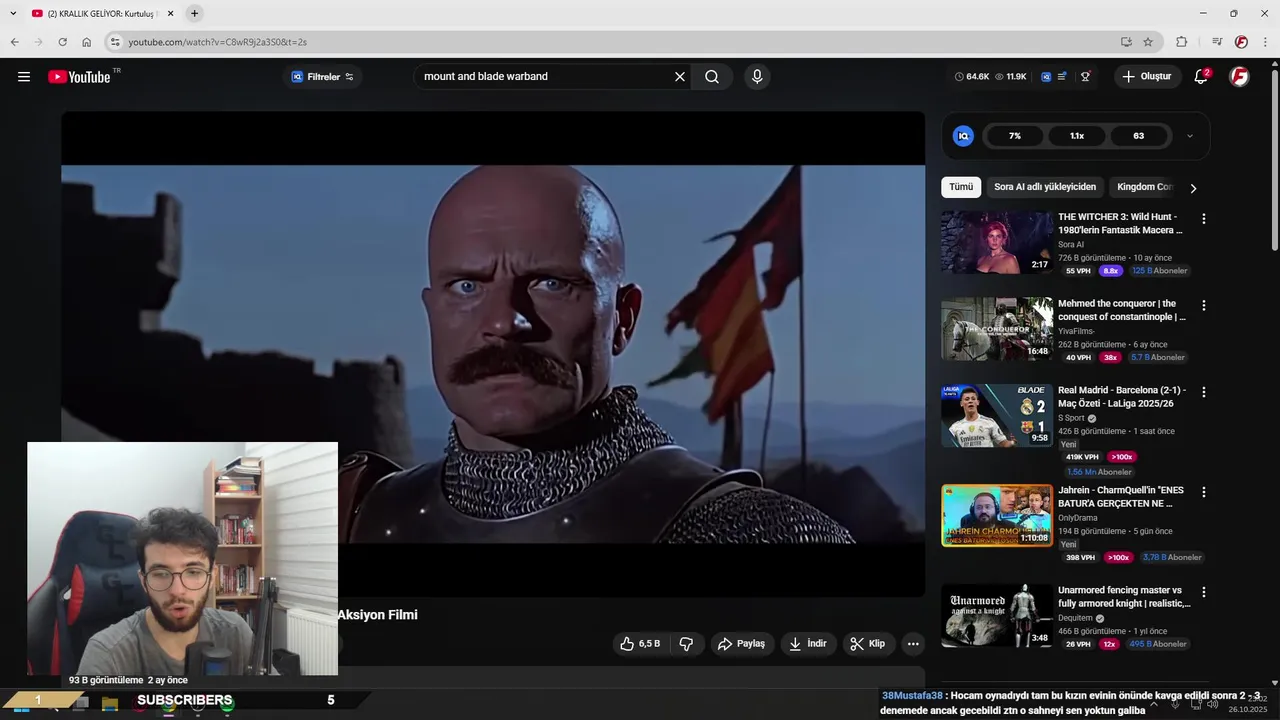1280x720 pixels.
Task: Open Mehmed the conqueror video title
Action: click(x=1121, y=310)
